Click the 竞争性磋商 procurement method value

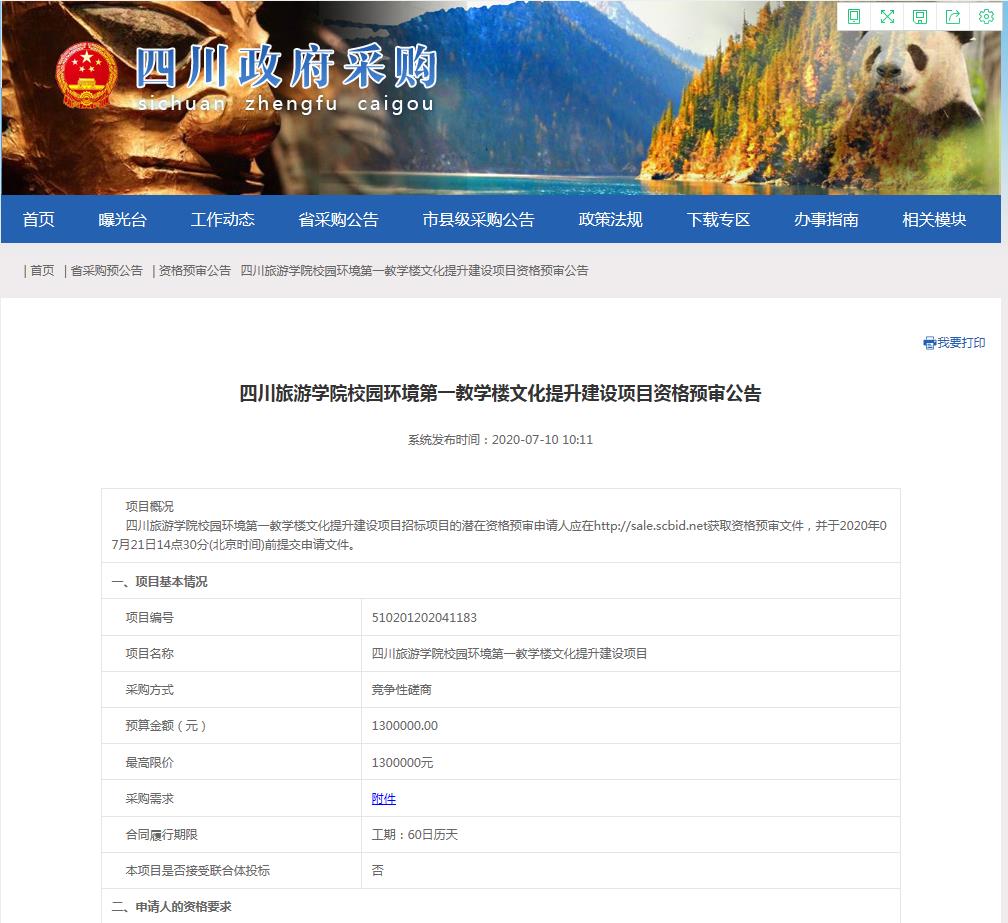point(402,690)
